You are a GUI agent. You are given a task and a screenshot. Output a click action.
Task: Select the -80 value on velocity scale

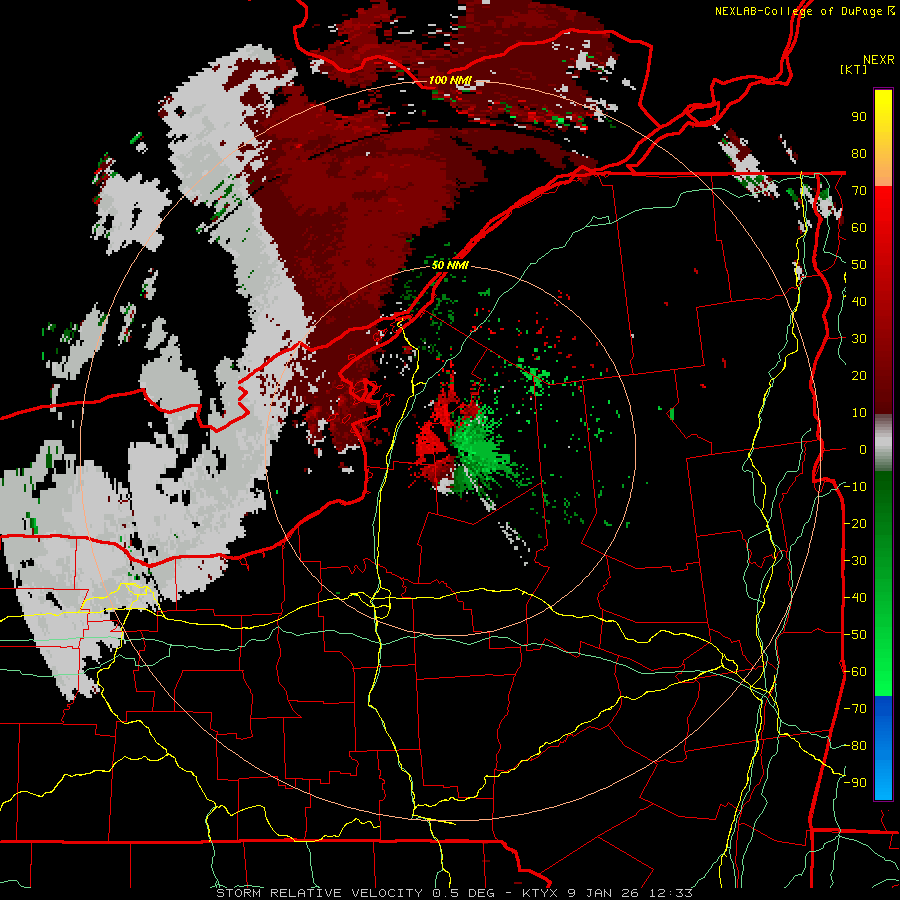[x=855, y=746]
